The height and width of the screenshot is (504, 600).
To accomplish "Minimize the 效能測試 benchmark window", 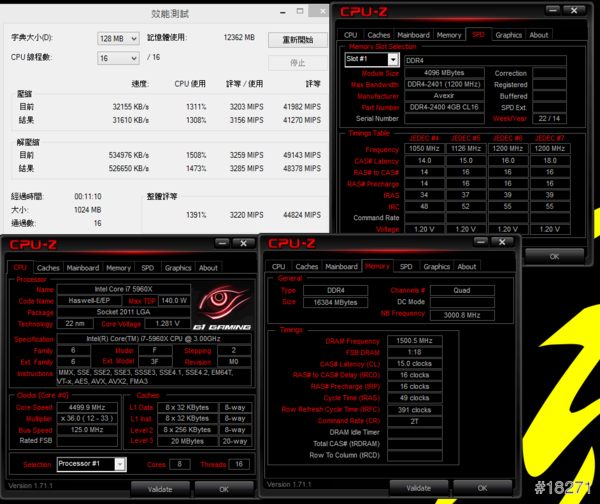I will [283, 12].
